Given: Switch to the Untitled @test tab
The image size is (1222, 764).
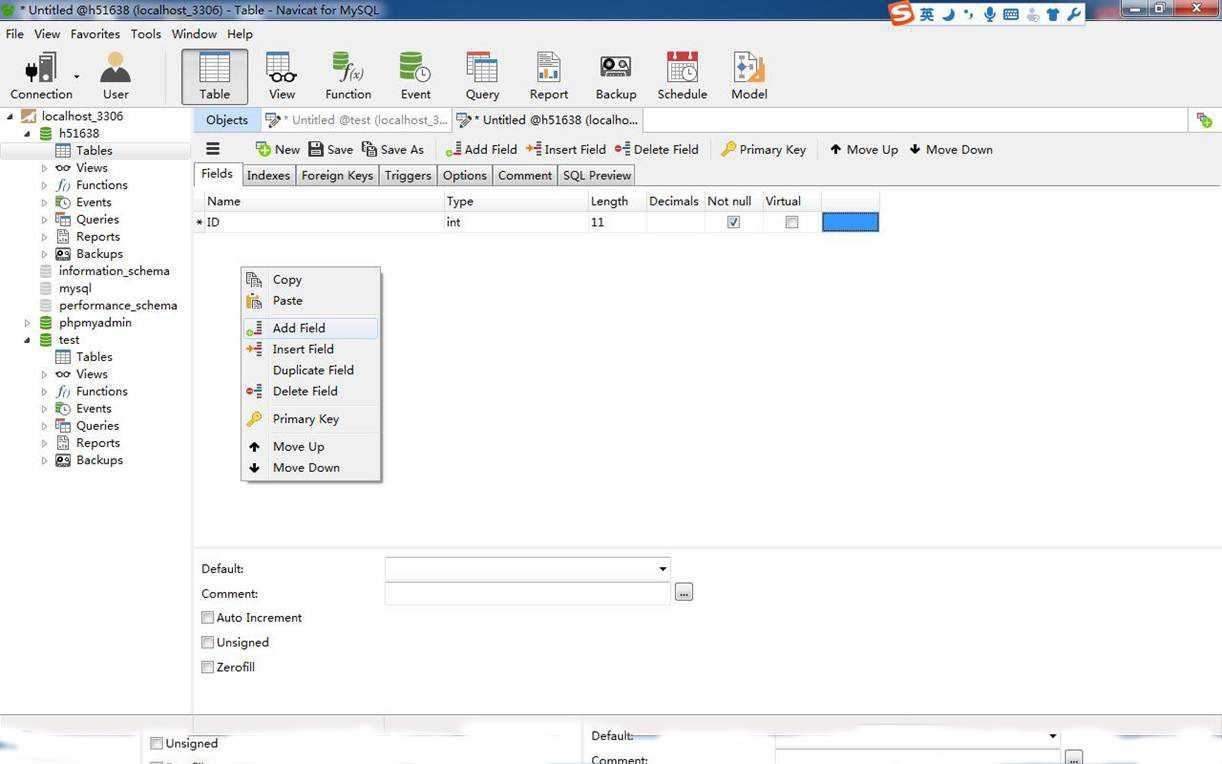Looking at the screenshot, I should click(x=358, y=120).
